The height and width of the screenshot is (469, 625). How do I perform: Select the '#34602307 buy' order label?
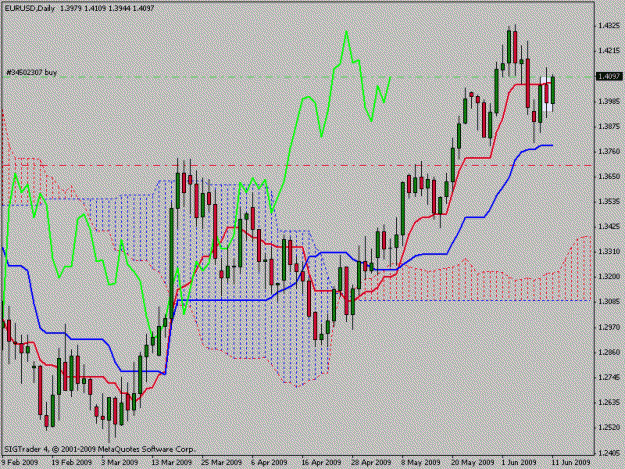pos(31,73)
